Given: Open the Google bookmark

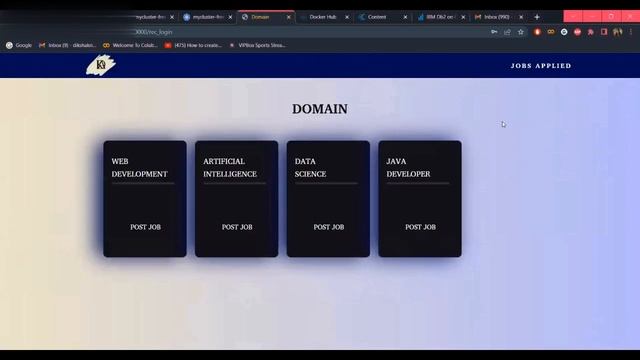Looking at the screenshot, I should point(19,45).
